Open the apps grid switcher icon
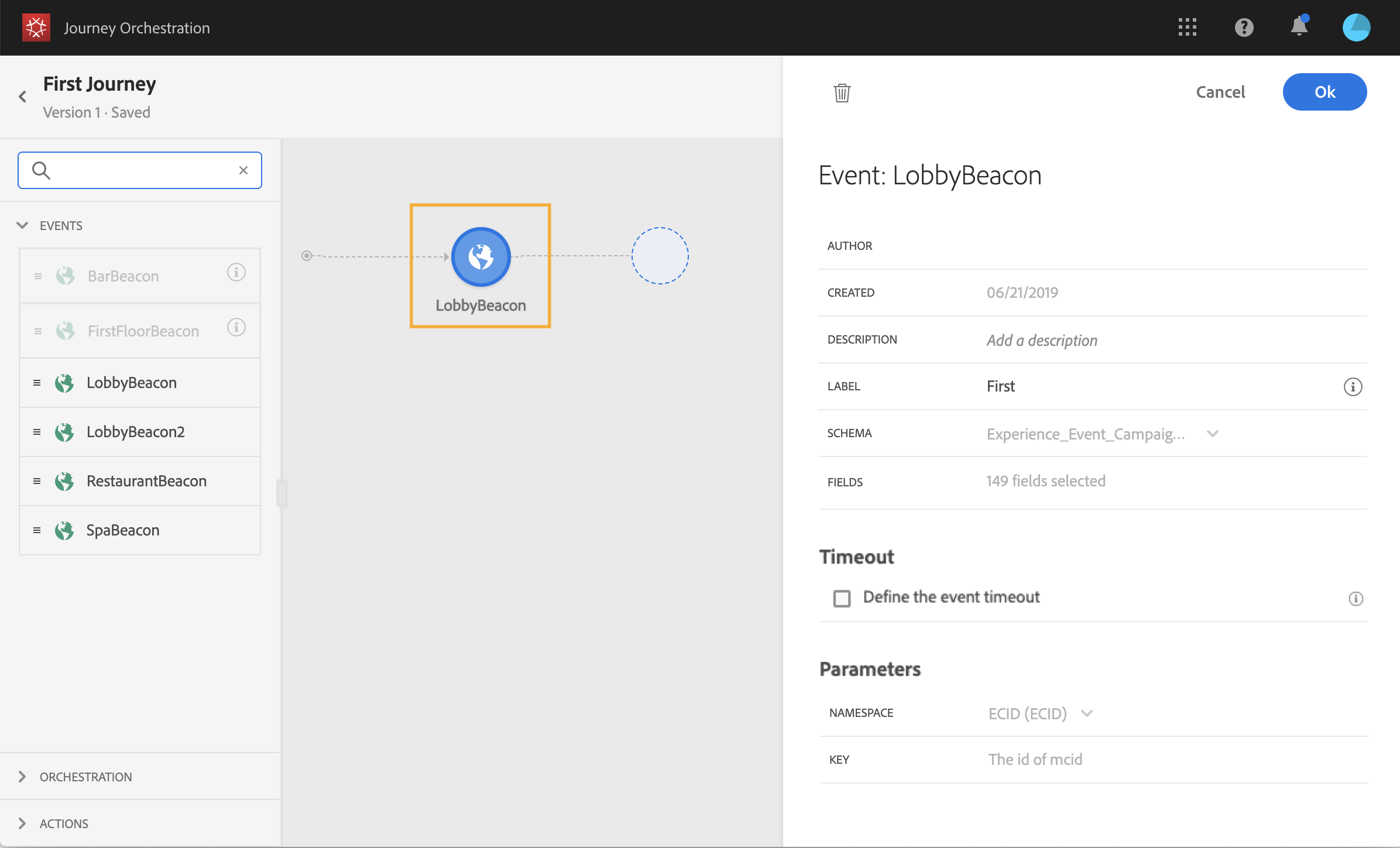 tap(1187, 27)
